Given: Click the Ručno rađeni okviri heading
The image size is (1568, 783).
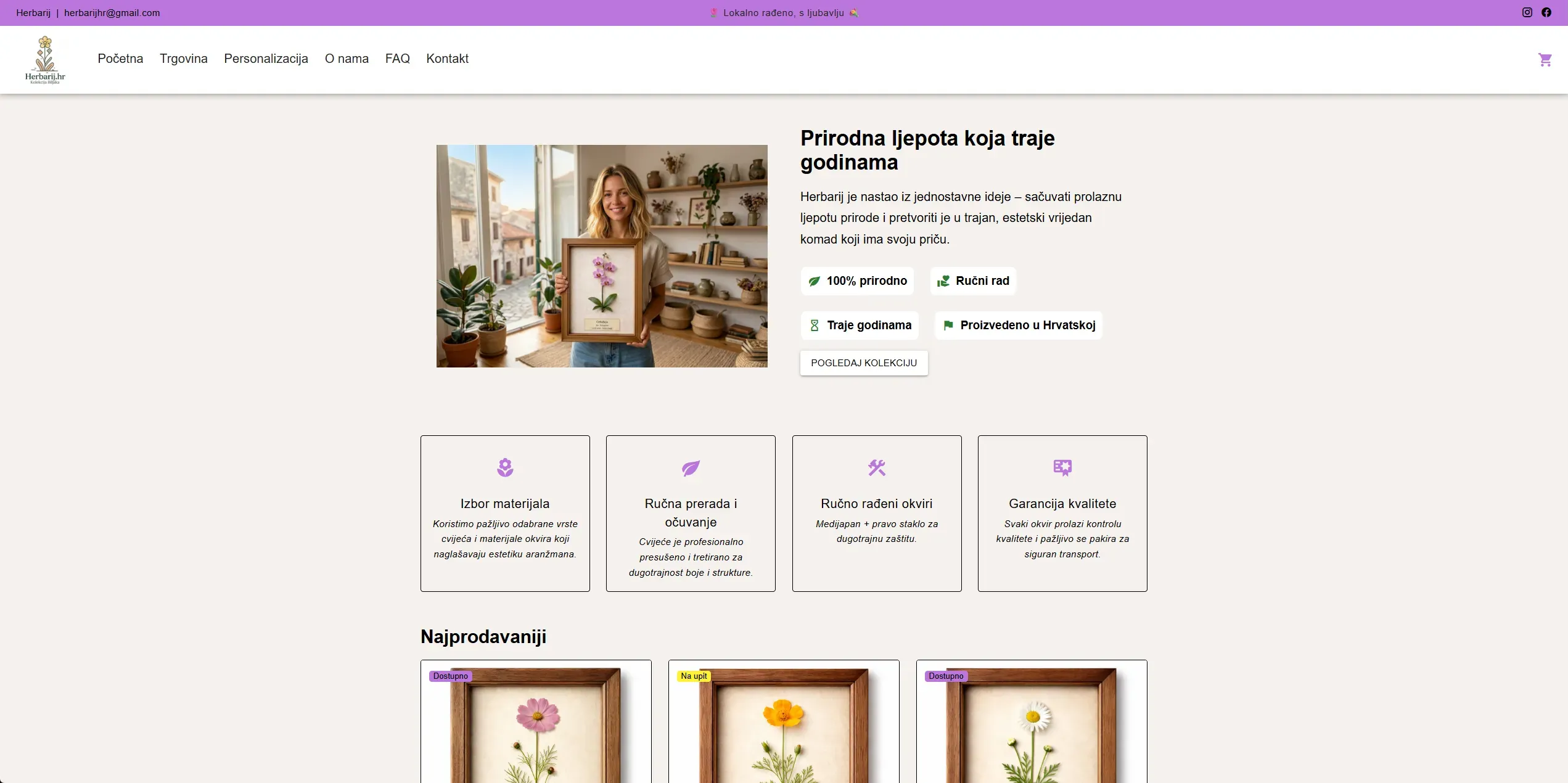Looking at the screenshot, I should 876,504.
